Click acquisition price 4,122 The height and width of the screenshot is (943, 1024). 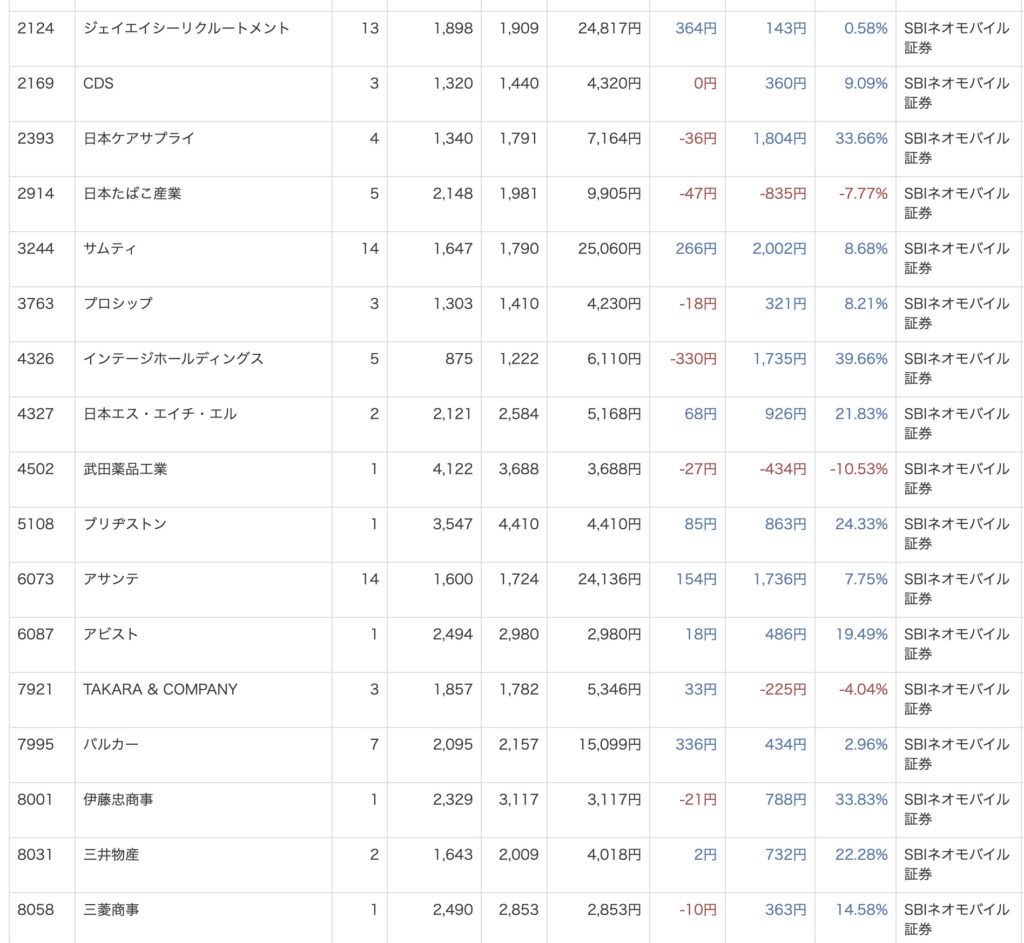(453, 469)
